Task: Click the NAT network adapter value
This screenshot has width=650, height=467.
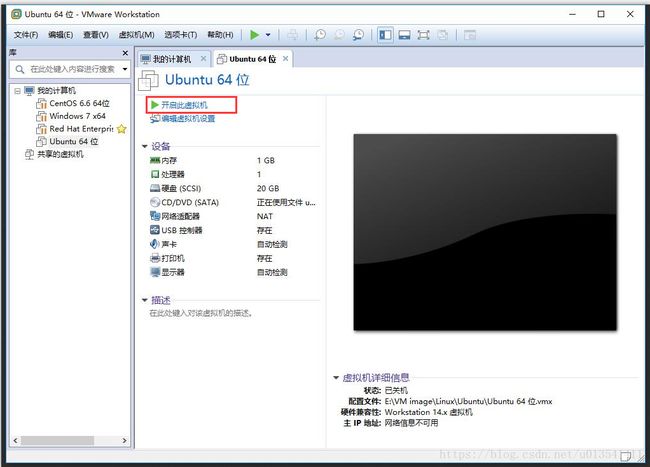Action: pyautogui.click(x=264, y=216)
